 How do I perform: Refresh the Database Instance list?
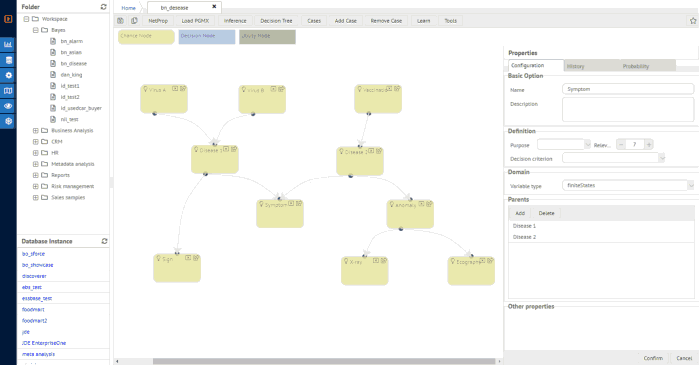click(x=104, y=241)
